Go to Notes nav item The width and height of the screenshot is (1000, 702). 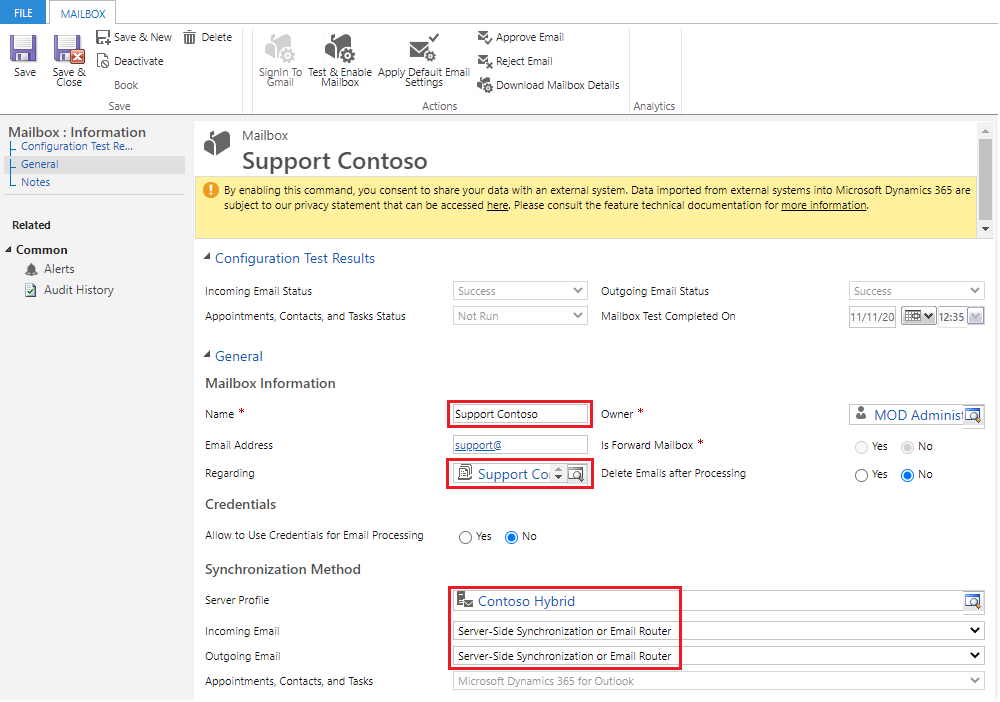(35, 182)
